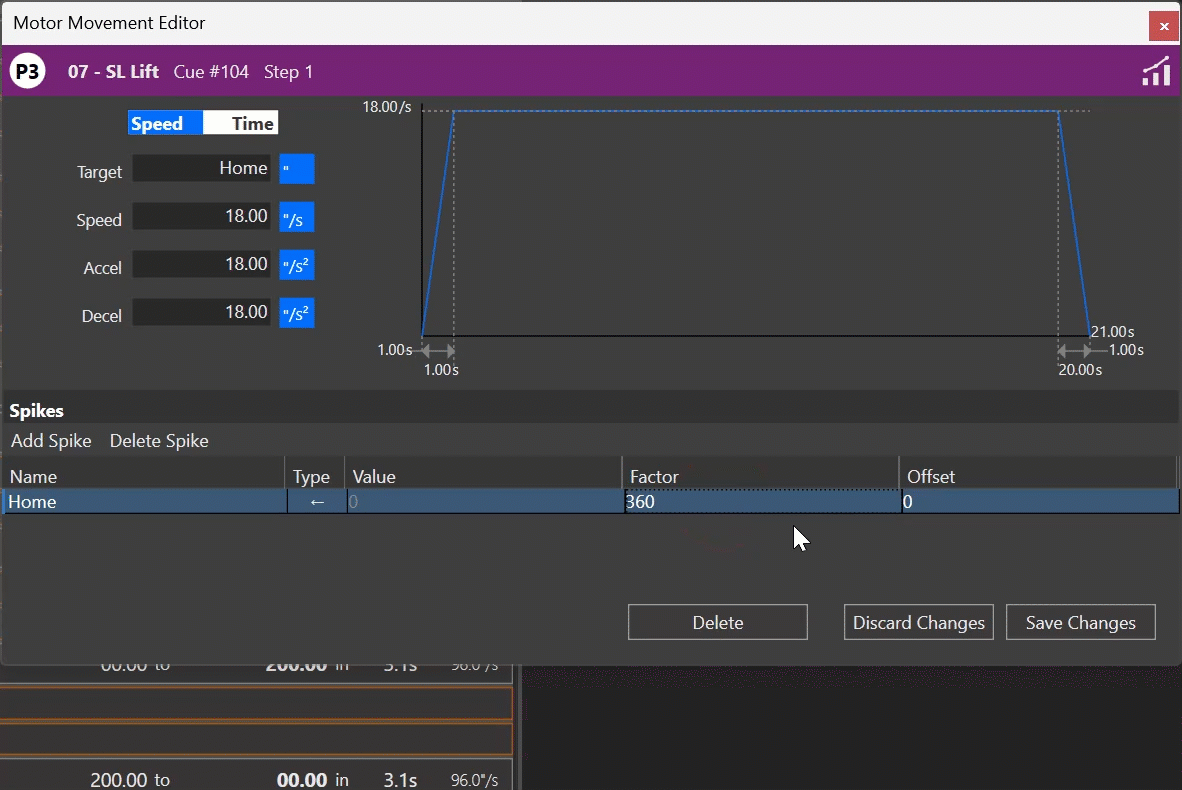This screenshot has height=790, width=1182.
Task: Click Discard Changes
Action: [x=918, y=622]
